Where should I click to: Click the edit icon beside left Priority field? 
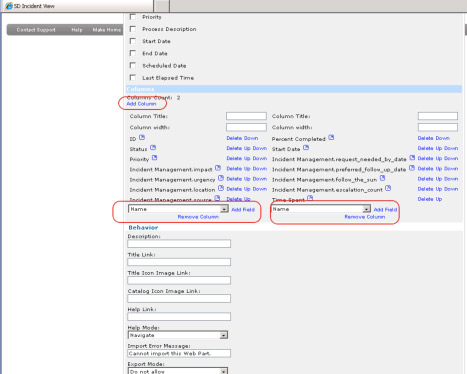point(154,158)
